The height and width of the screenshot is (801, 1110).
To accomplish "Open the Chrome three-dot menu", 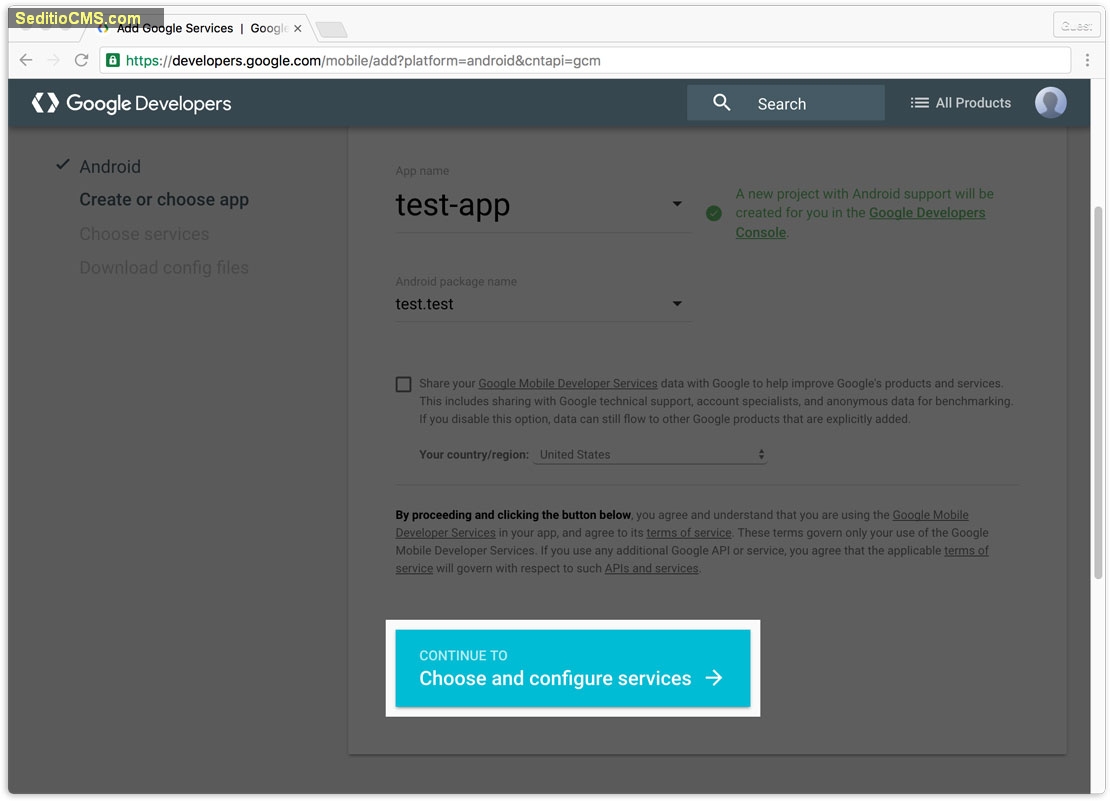I will tap(1087, 60).
